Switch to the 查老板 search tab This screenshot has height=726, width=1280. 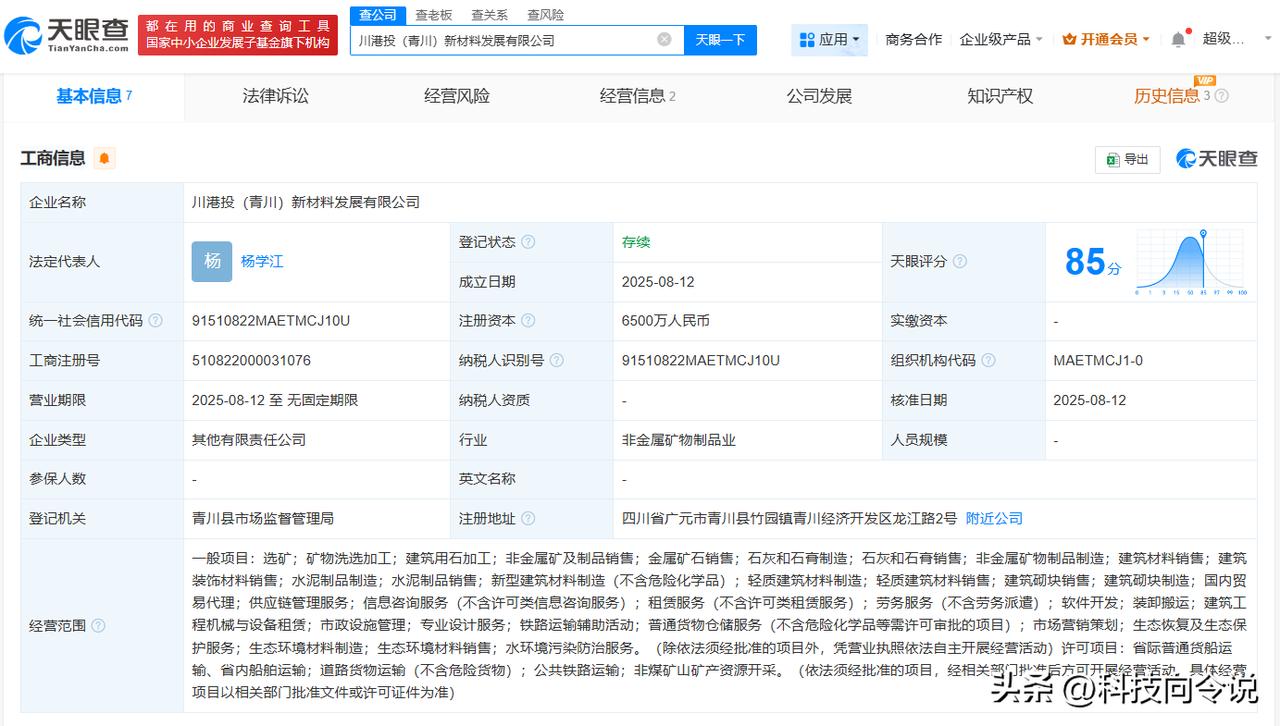click(x=434, y=15)
